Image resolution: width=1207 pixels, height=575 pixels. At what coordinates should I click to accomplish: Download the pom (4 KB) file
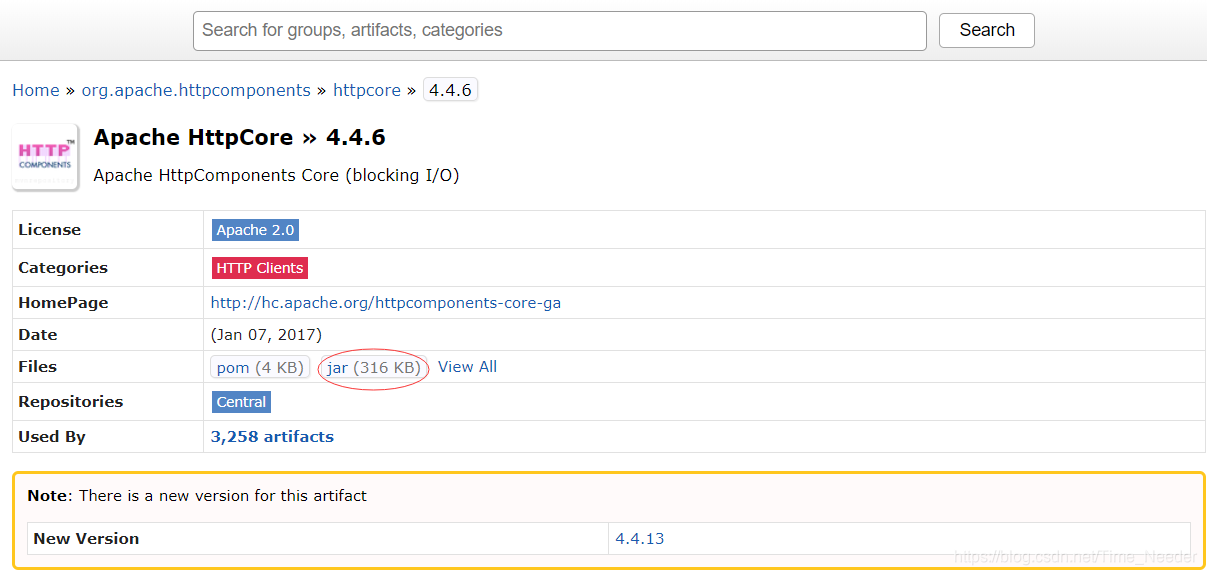coord(260,368)
